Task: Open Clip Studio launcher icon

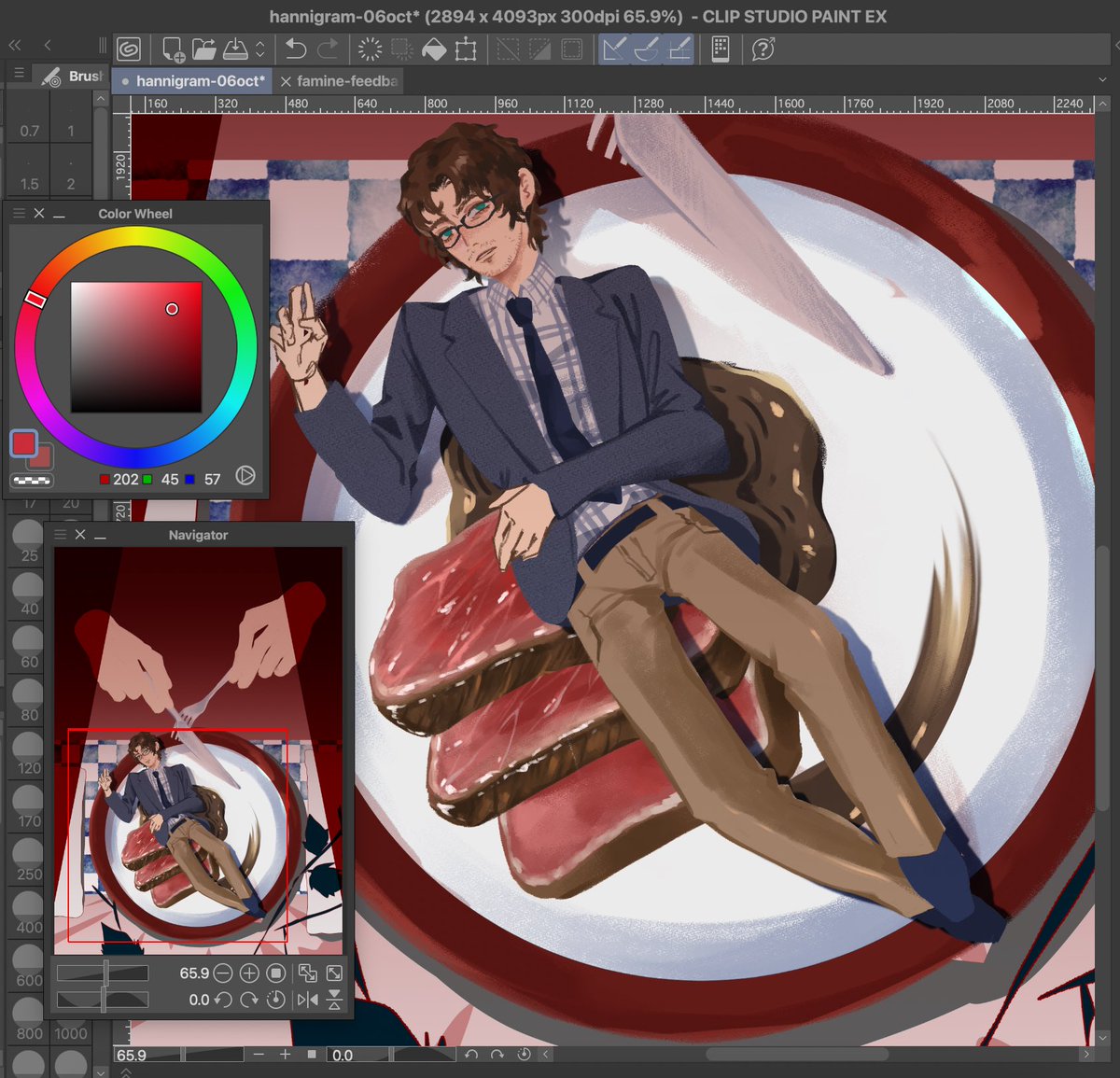Action: click(129, 49)
